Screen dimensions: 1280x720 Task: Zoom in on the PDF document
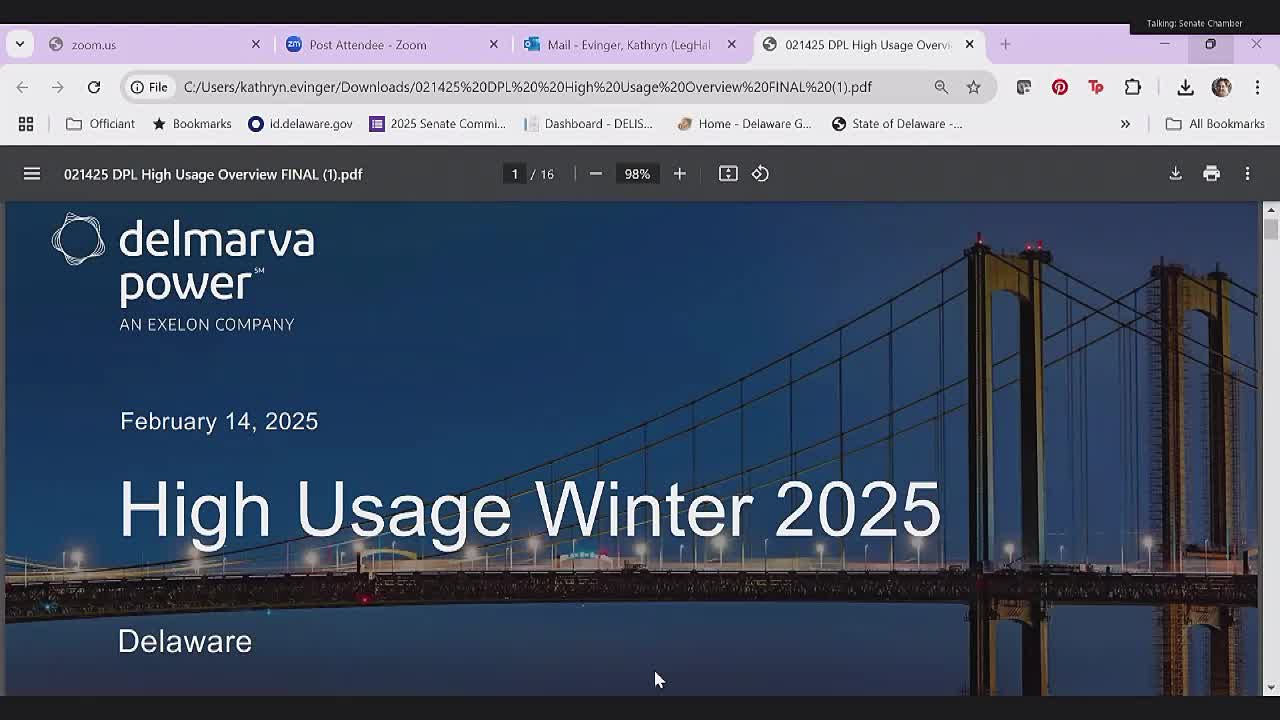(x=679, y=174)
